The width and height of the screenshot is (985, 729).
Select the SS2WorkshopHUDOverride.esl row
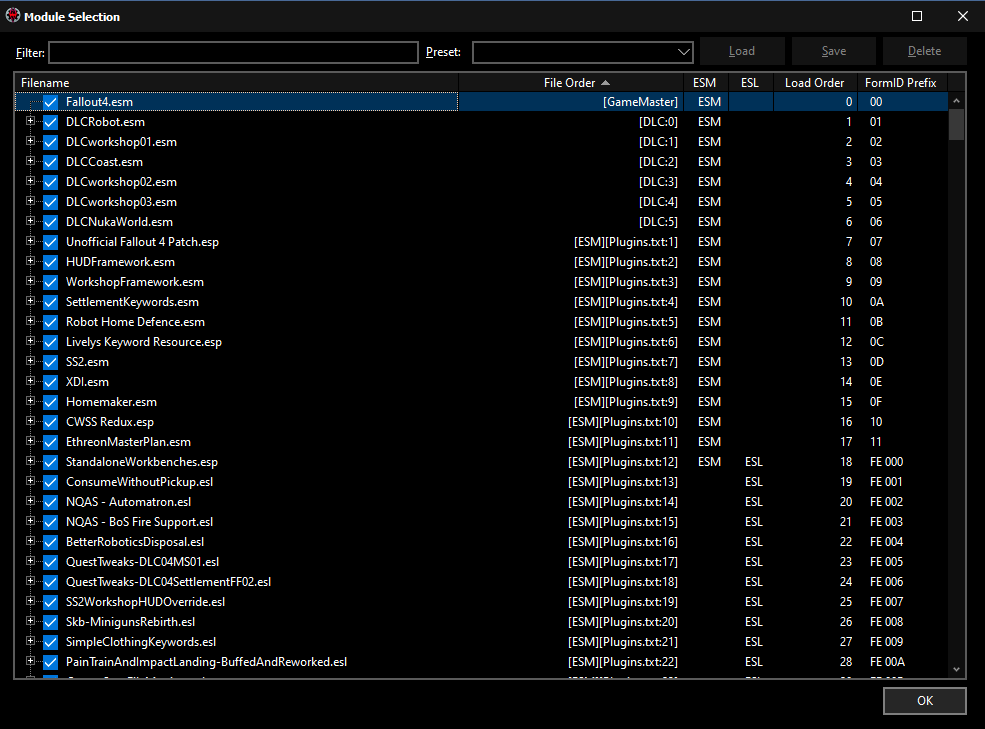(x=482, y=602)
